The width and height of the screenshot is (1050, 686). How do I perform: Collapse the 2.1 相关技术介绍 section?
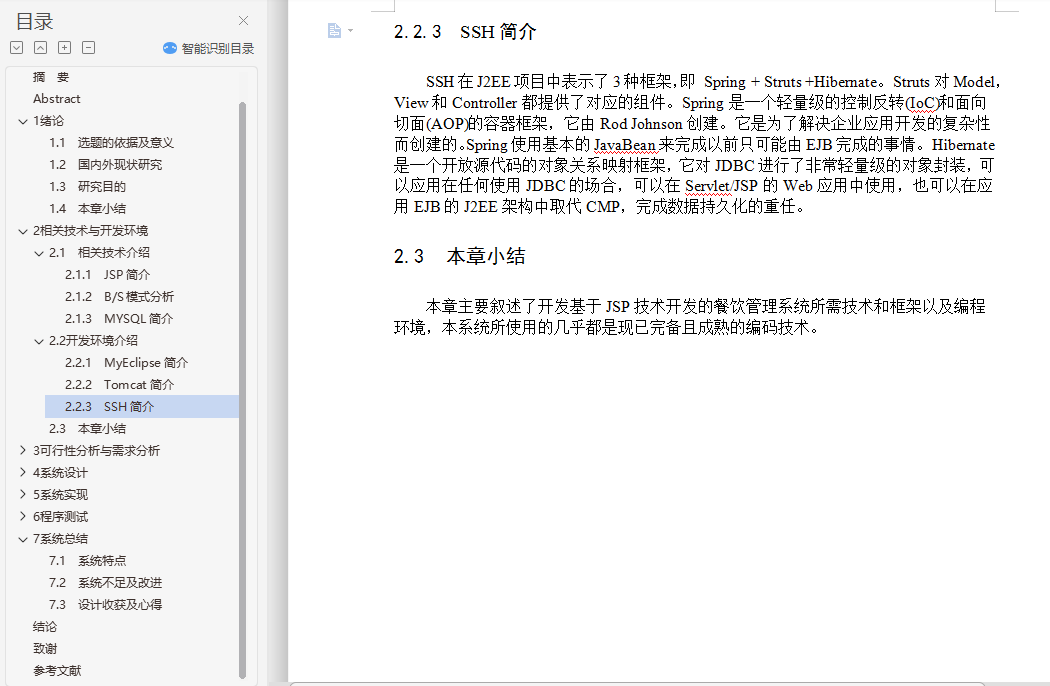[39, 253]
